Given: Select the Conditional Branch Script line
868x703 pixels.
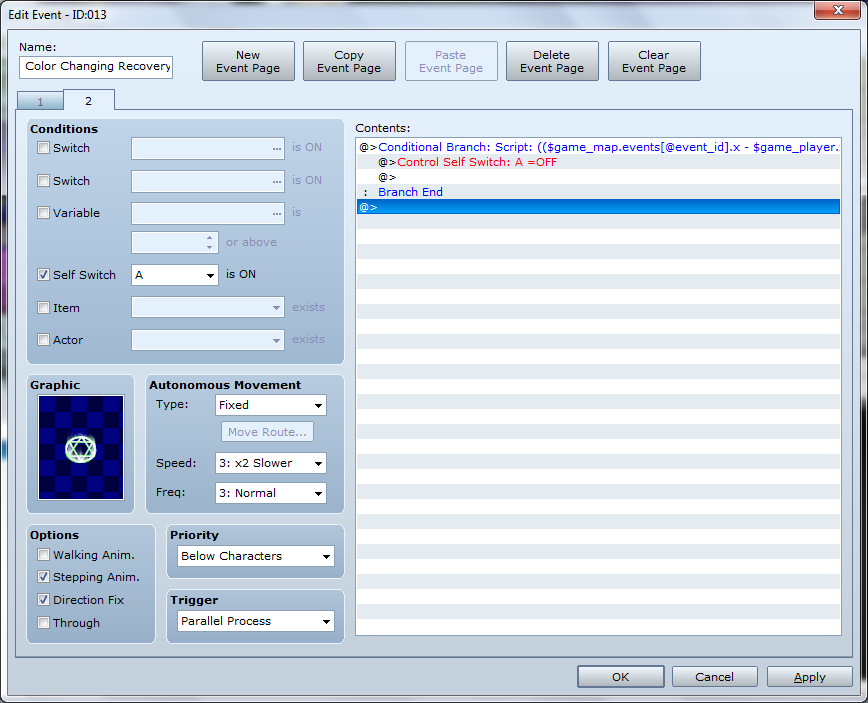Looking at the screenshot, I should click(598, 147).
